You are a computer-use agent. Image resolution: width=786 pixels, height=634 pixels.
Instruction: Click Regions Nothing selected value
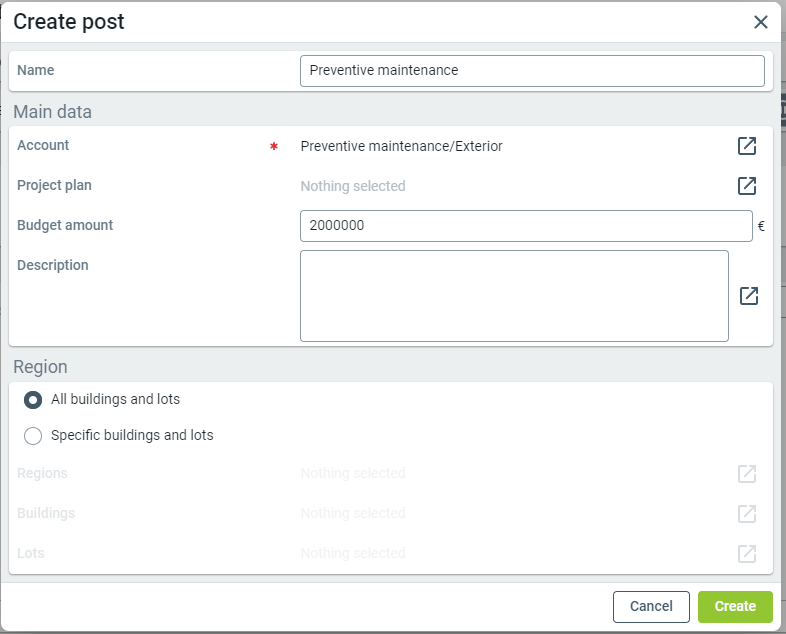(353, 474)
